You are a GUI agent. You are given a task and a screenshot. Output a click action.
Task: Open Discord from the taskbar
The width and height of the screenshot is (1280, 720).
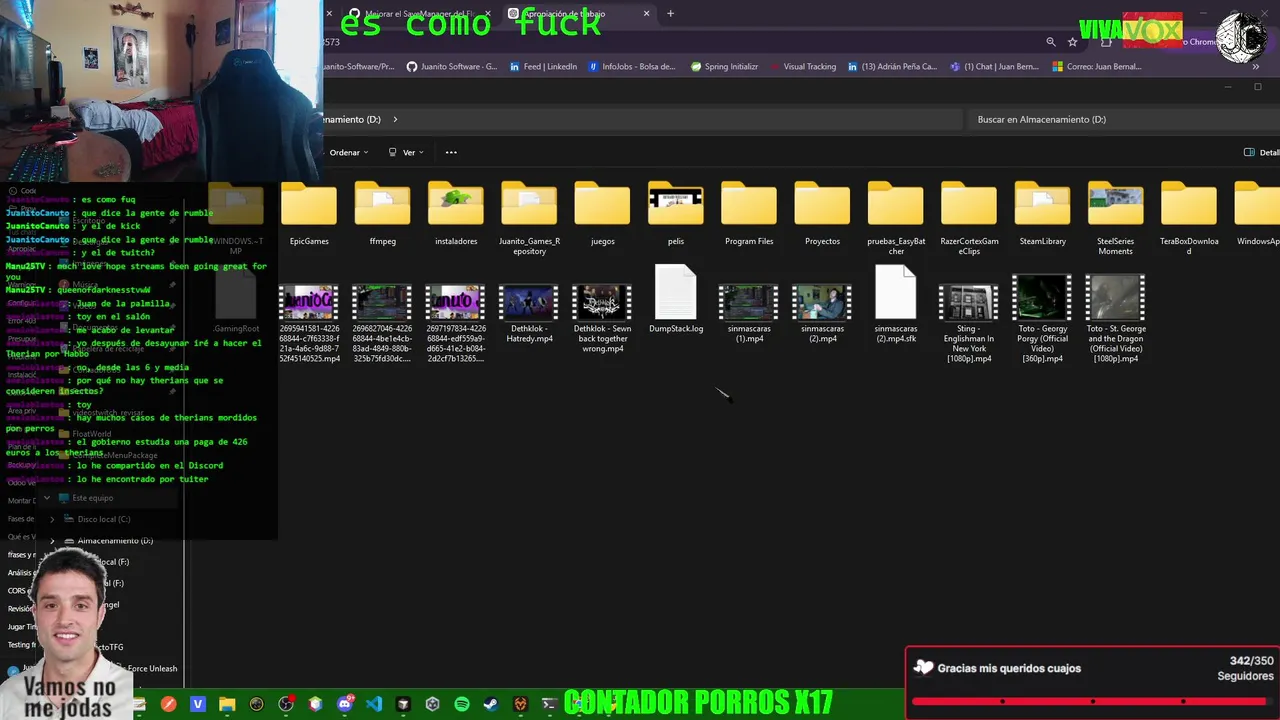tap(345, 704)
